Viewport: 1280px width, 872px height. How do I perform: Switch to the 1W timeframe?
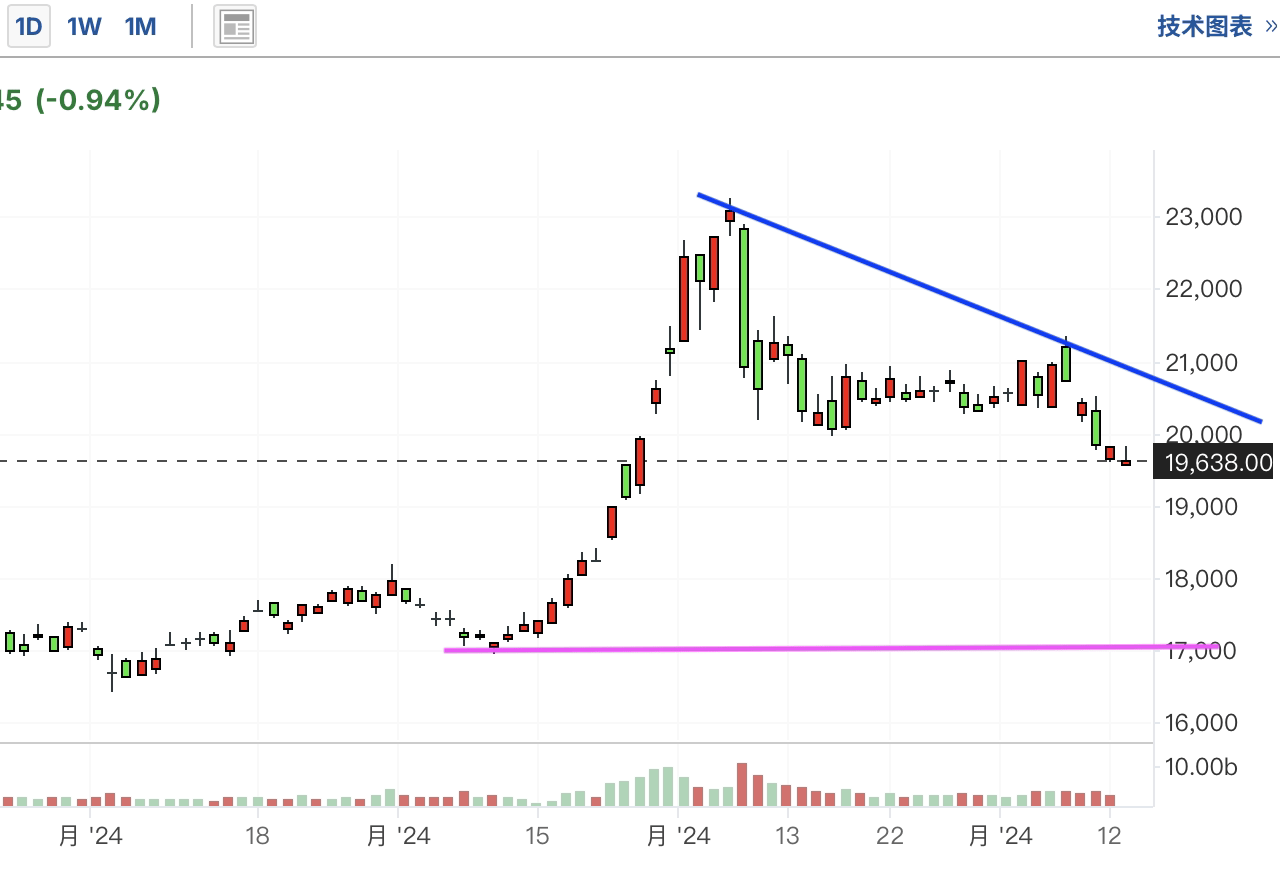[84, 26]
